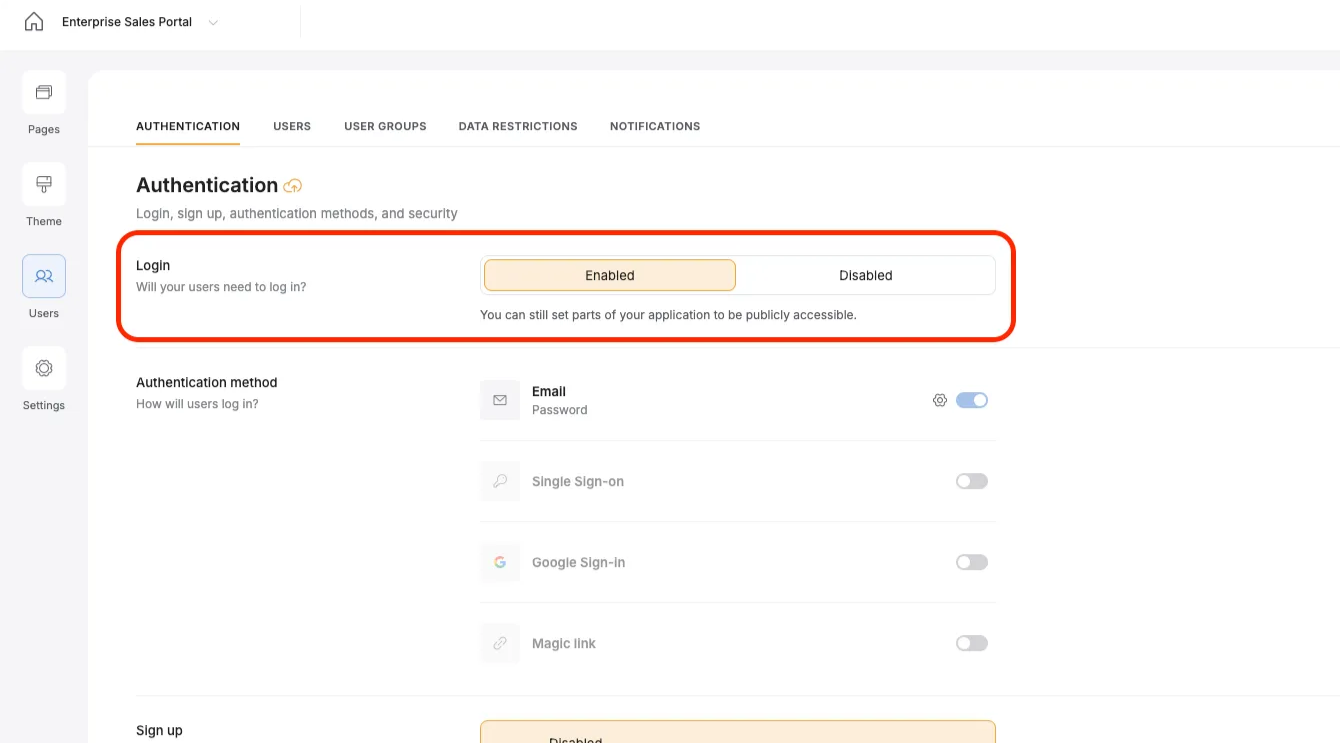
Task: Open the Enterprise Sales Portal dropdown
Action: tap(212, 21)
